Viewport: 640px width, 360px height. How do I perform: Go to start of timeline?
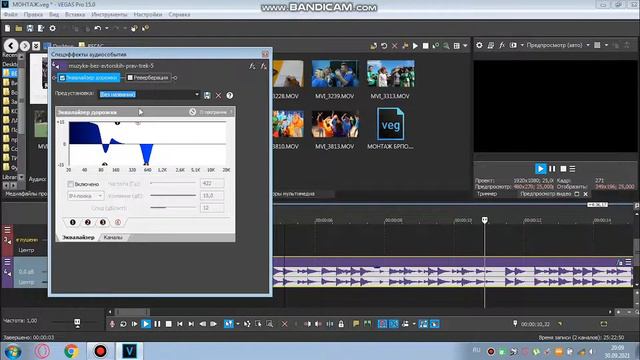pos(180,324)
